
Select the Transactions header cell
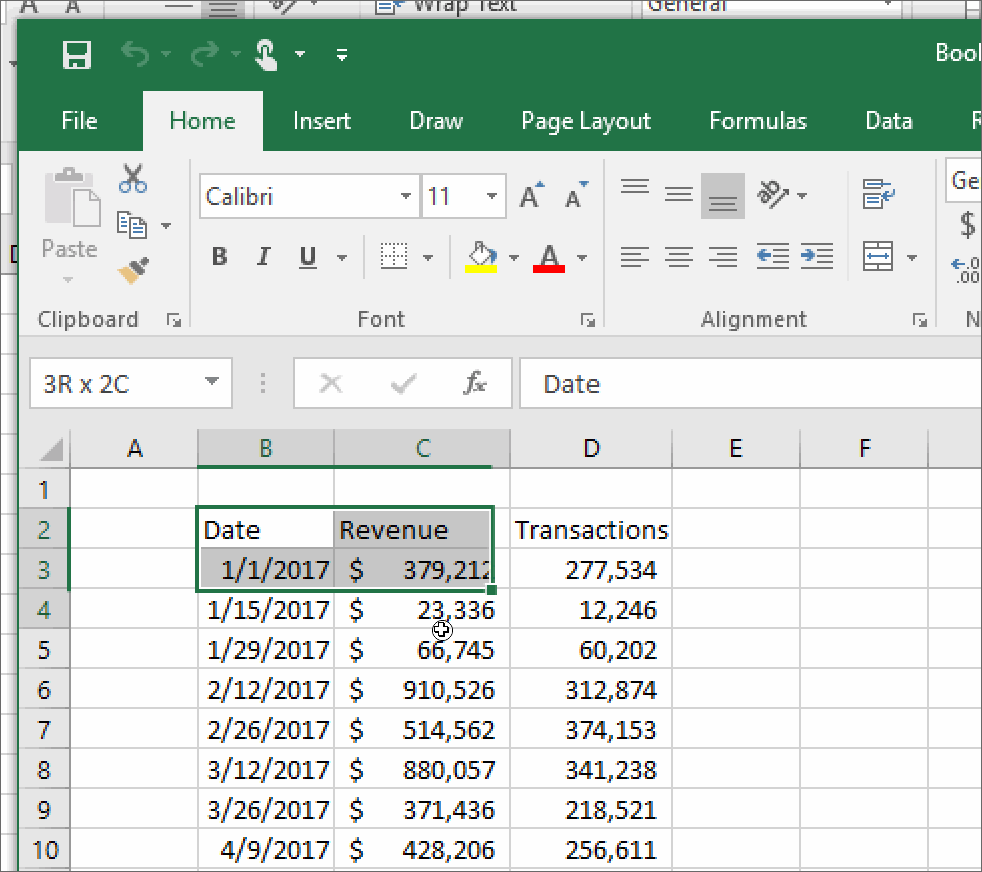[591, 530]
